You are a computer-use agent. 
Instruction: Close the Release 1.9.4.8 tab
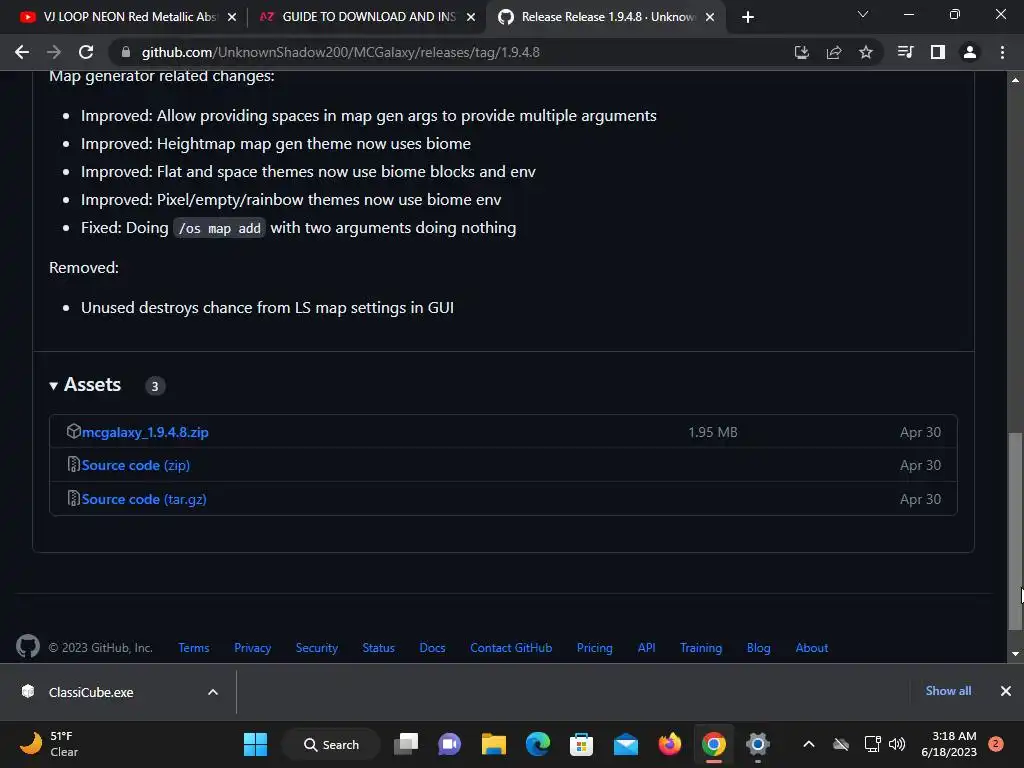[710, 17]
